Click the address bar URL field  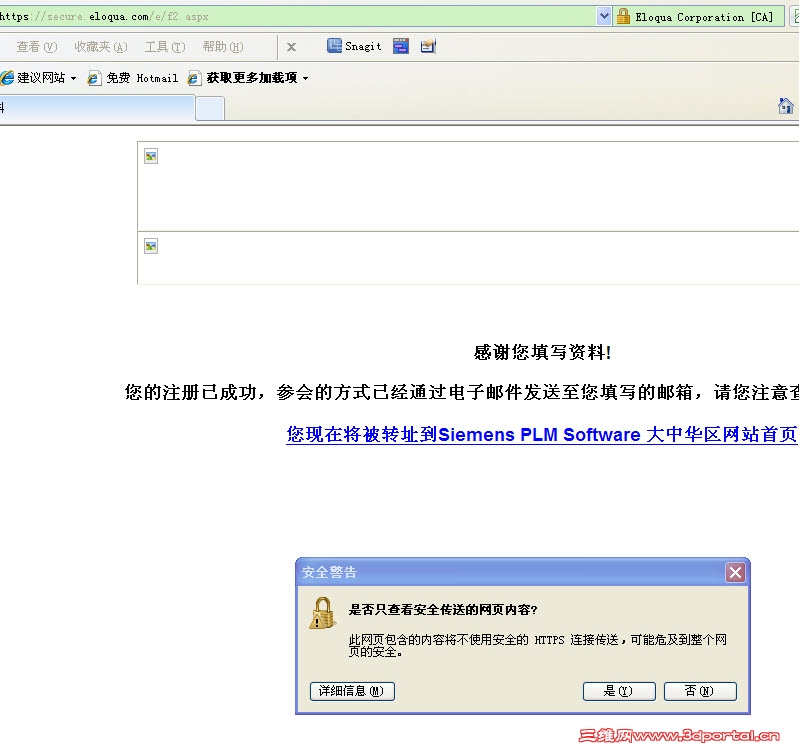[x=296, y=16]
